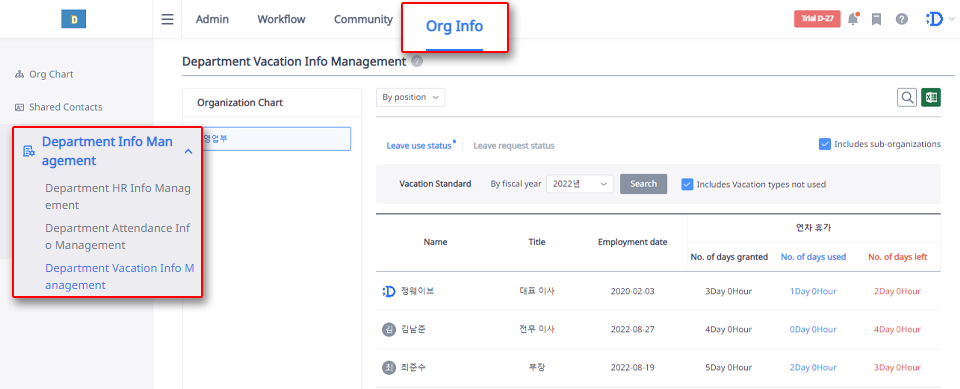Open the By position dropdown
960x389 pixels.
pyautogui.click(x=411, y=97)
